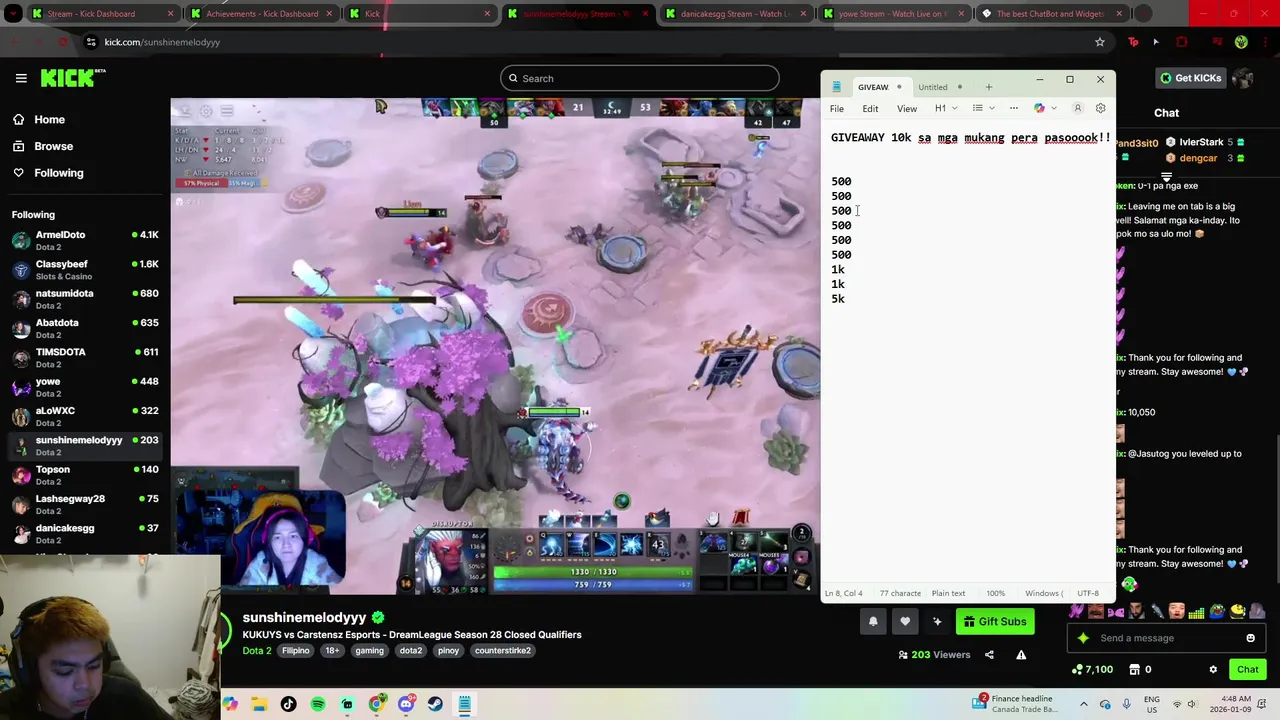Open the danicakesgg channel in Following list

coord(85,533)
